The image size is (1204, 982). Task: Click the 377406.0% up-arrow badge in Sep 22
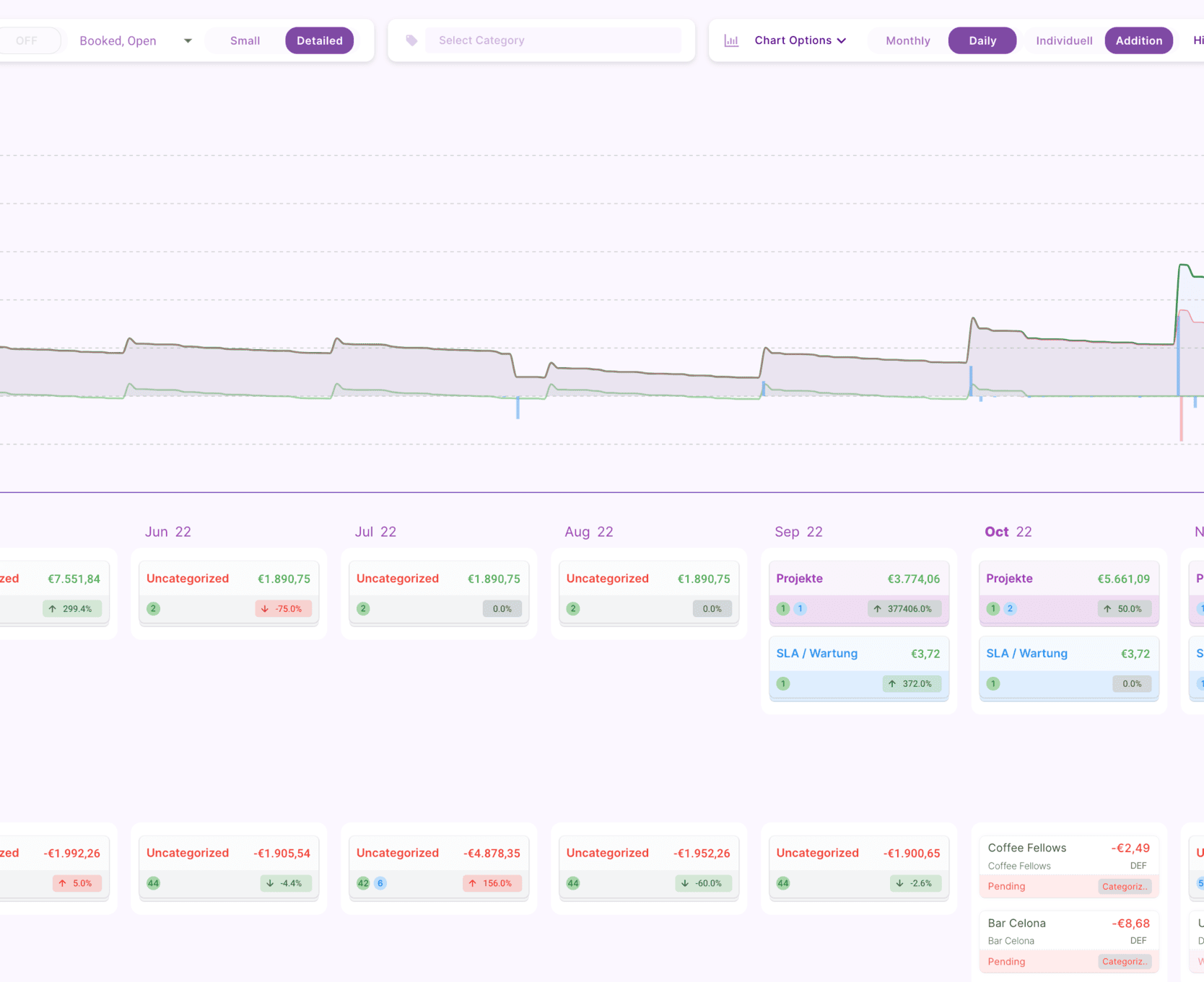click(904, 609)
